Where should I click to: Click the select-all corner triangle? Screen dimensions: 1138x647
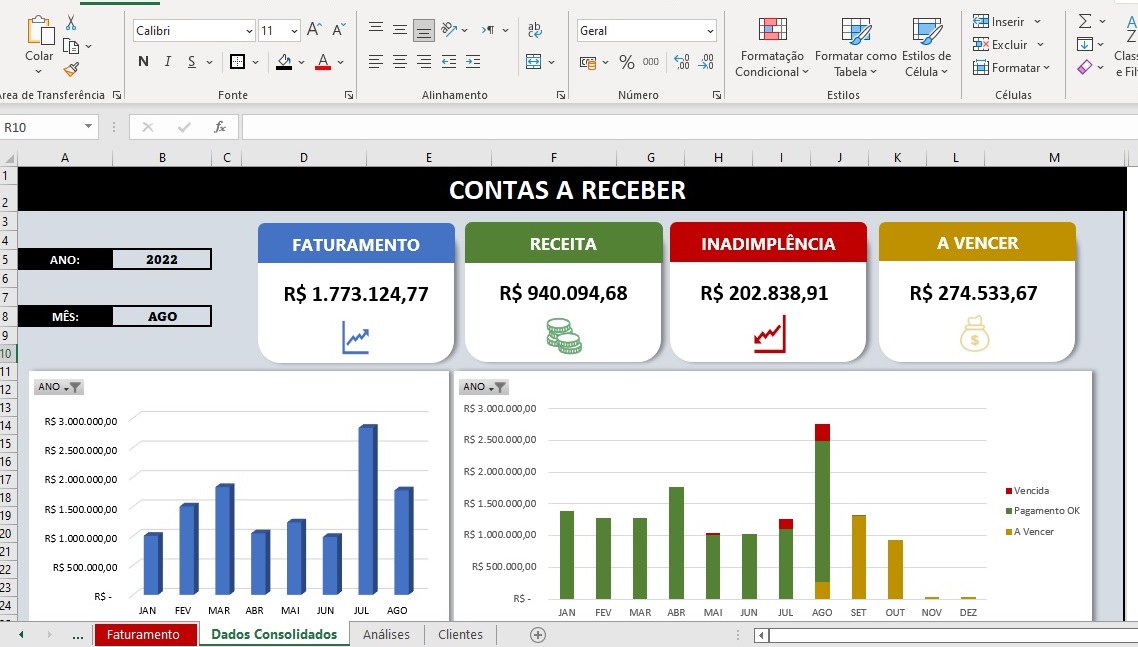(x=9, y=158)
